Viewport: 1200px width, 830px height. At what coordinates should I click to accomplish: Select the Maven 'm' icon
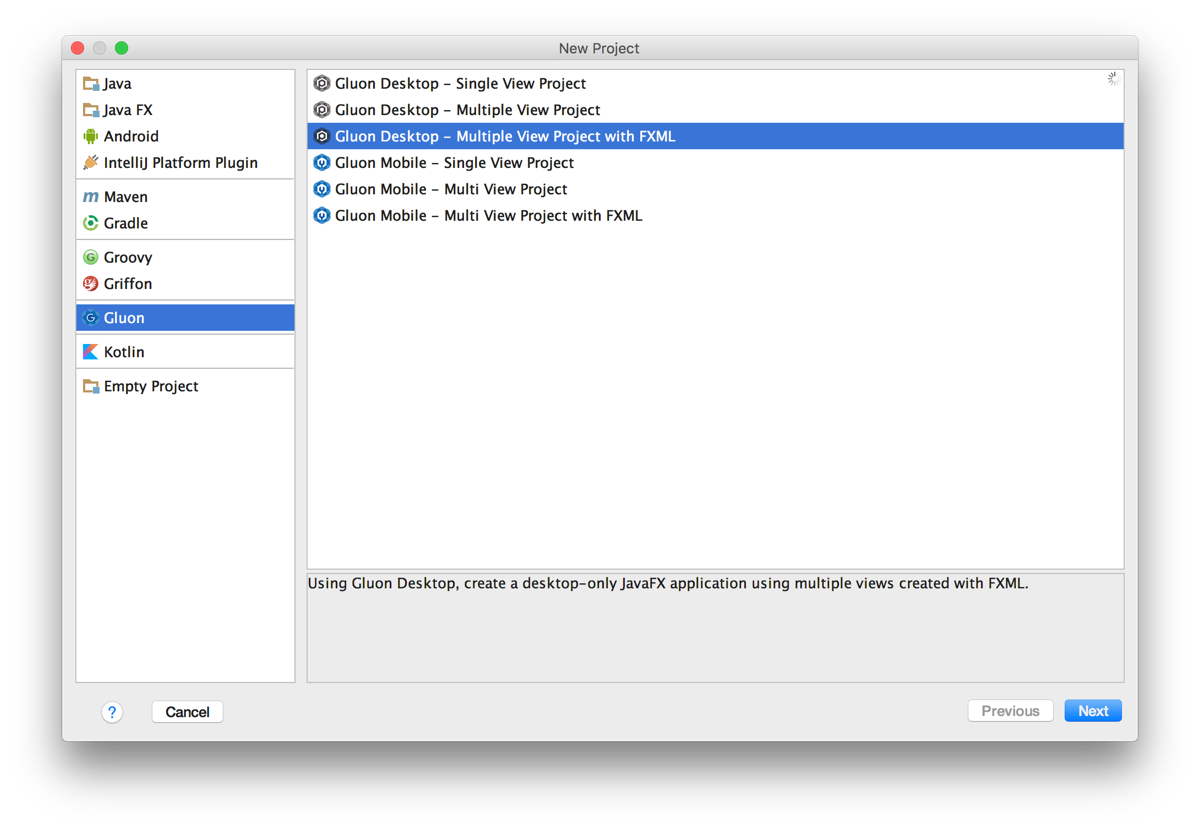[x=91, y=197]
